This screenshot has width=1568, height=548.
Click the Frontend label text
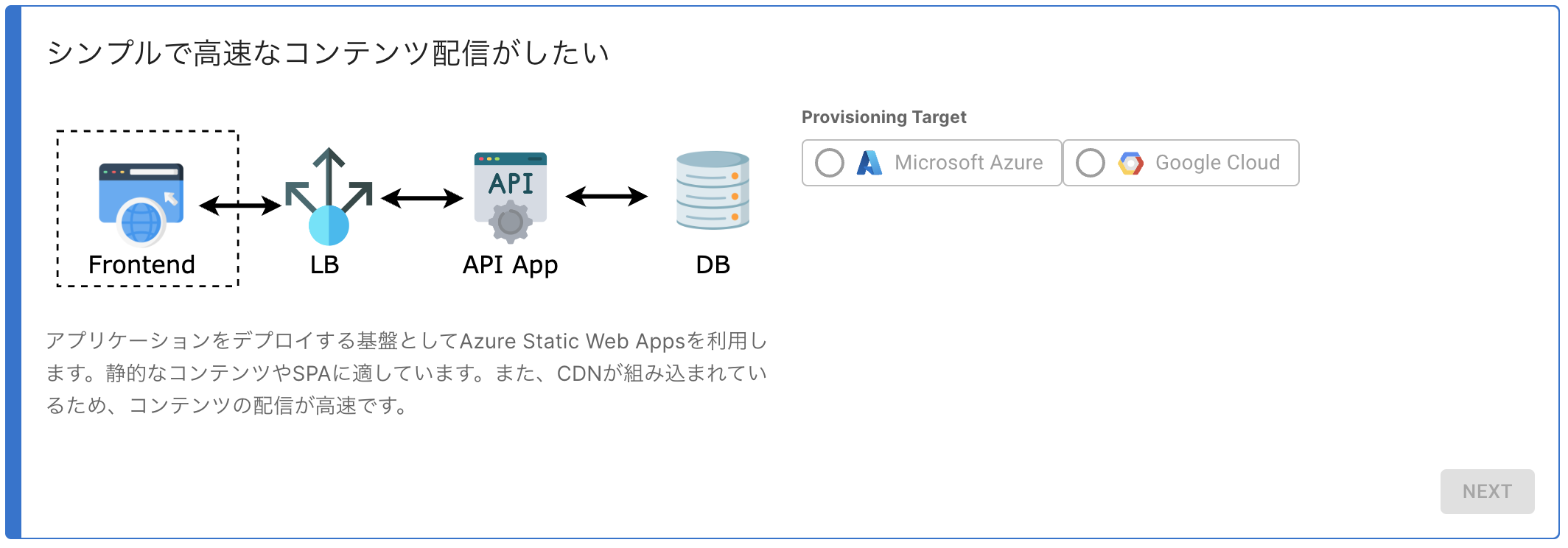coord(141,264)
